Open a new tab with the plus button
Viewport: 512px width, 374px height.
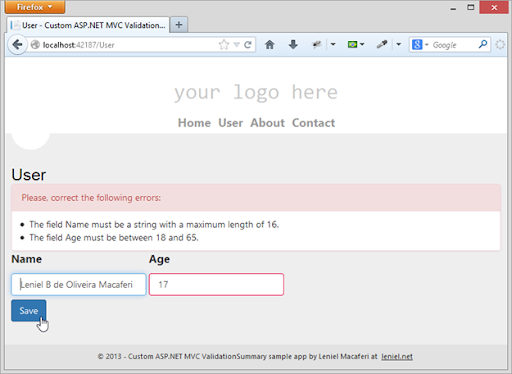coord(179,25)
